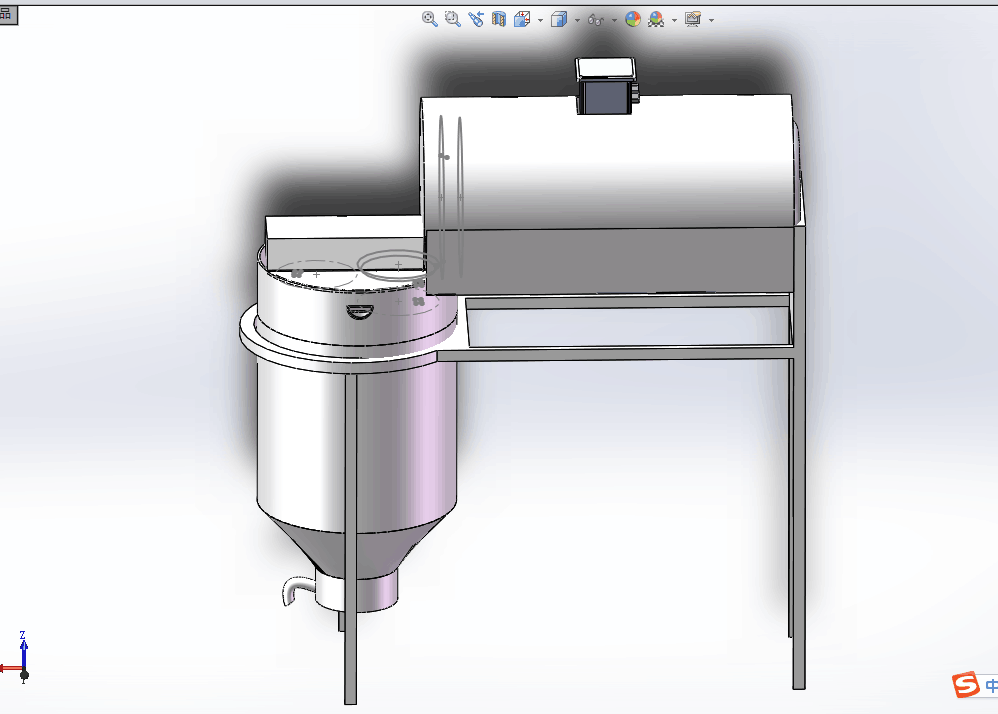Click the View Orientation icon
Image resolution: width=998 pixels, height=714 pixels.
[x=522, y=19]
